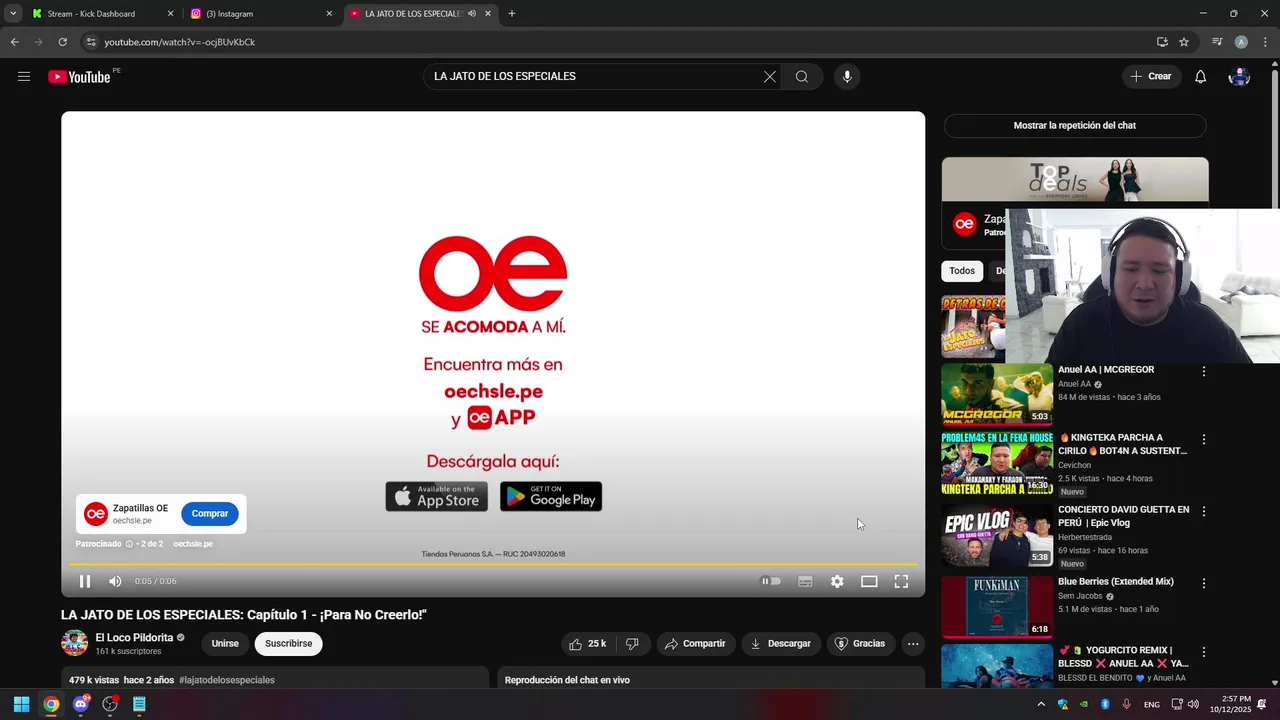The image size is (1280, 720).
Task: Open options for David Guetta vlog video
Action: pos(1204,511)
